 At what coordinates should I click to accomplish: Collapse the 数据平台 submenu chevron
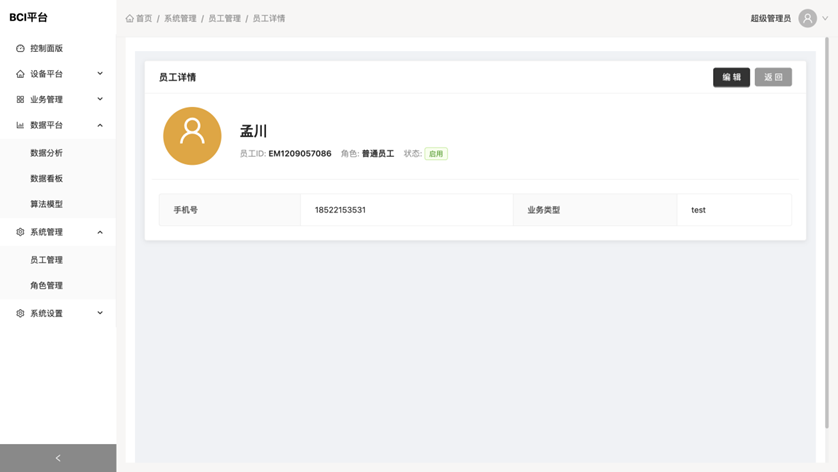100,126
